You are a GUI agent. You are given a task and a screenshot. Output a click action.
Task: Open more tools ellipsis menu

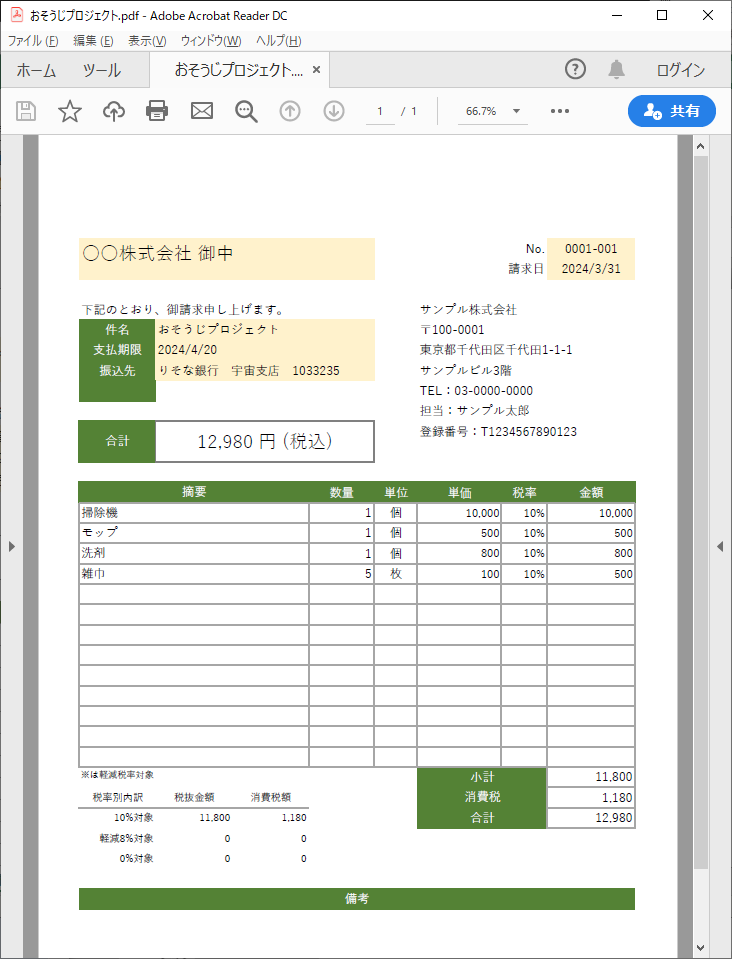point(560,111)
